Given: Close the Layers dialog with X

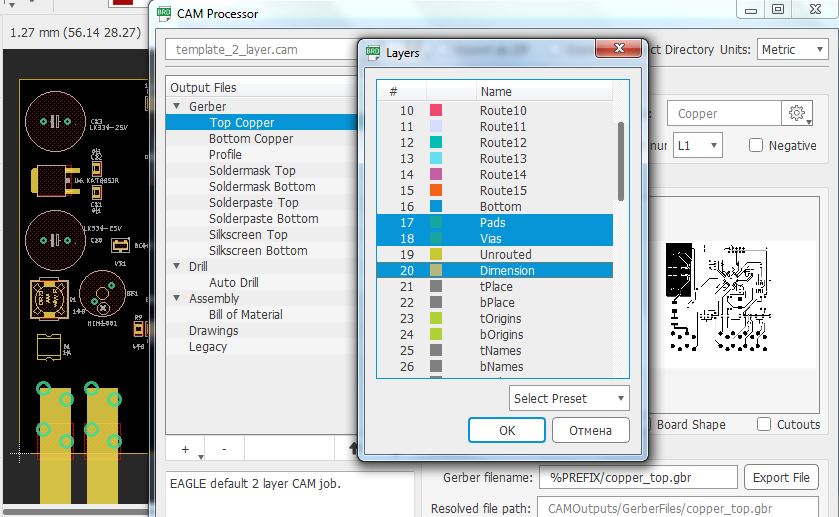Looking at the screenshot, I should click(621, 48).
